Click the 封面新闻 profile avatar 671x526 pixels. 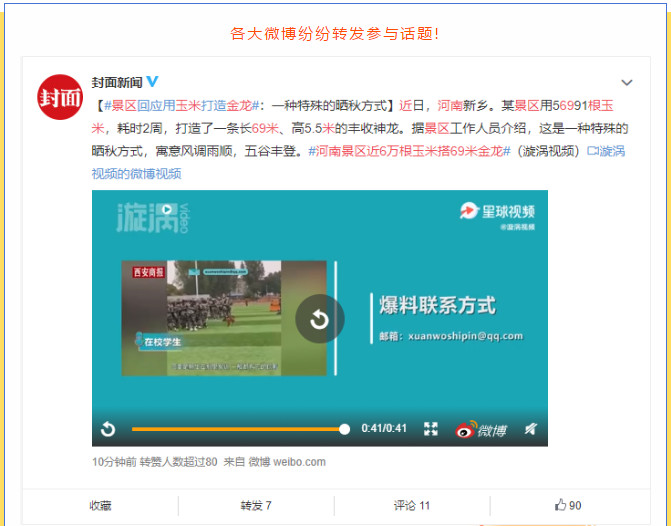59,97
